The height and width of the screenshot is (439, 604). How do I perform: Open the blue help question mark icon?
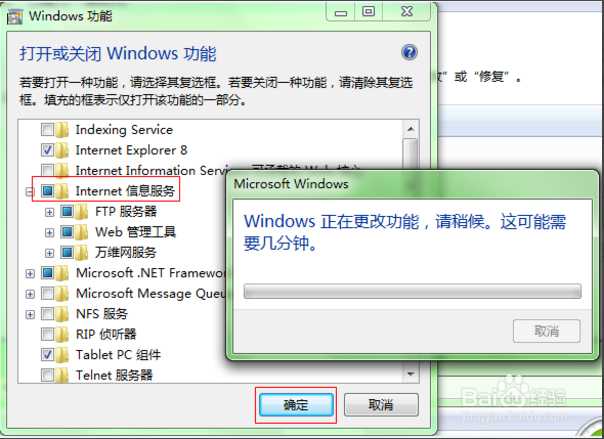point(409,52)
